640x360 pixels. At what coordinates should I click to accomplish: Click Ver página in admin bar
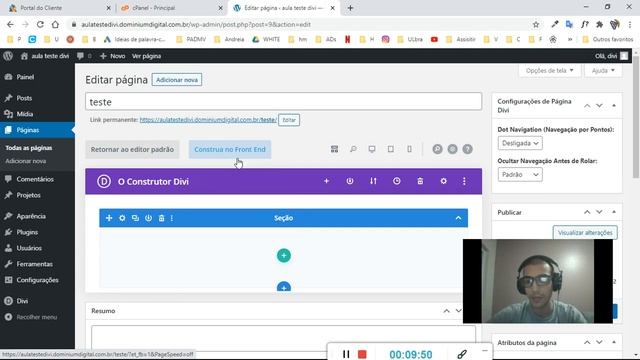click(146, 56)
